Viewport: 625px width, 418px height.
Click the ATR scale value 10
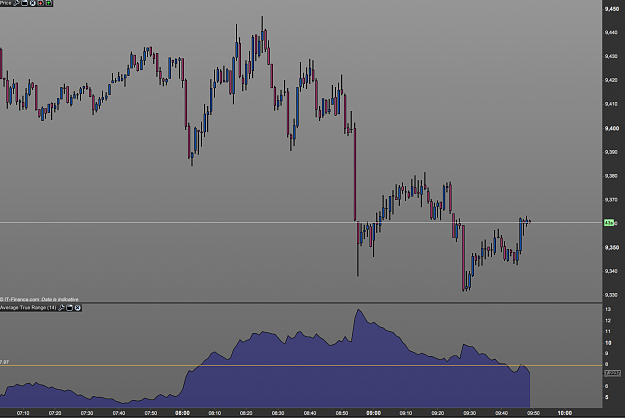point(608,343)
